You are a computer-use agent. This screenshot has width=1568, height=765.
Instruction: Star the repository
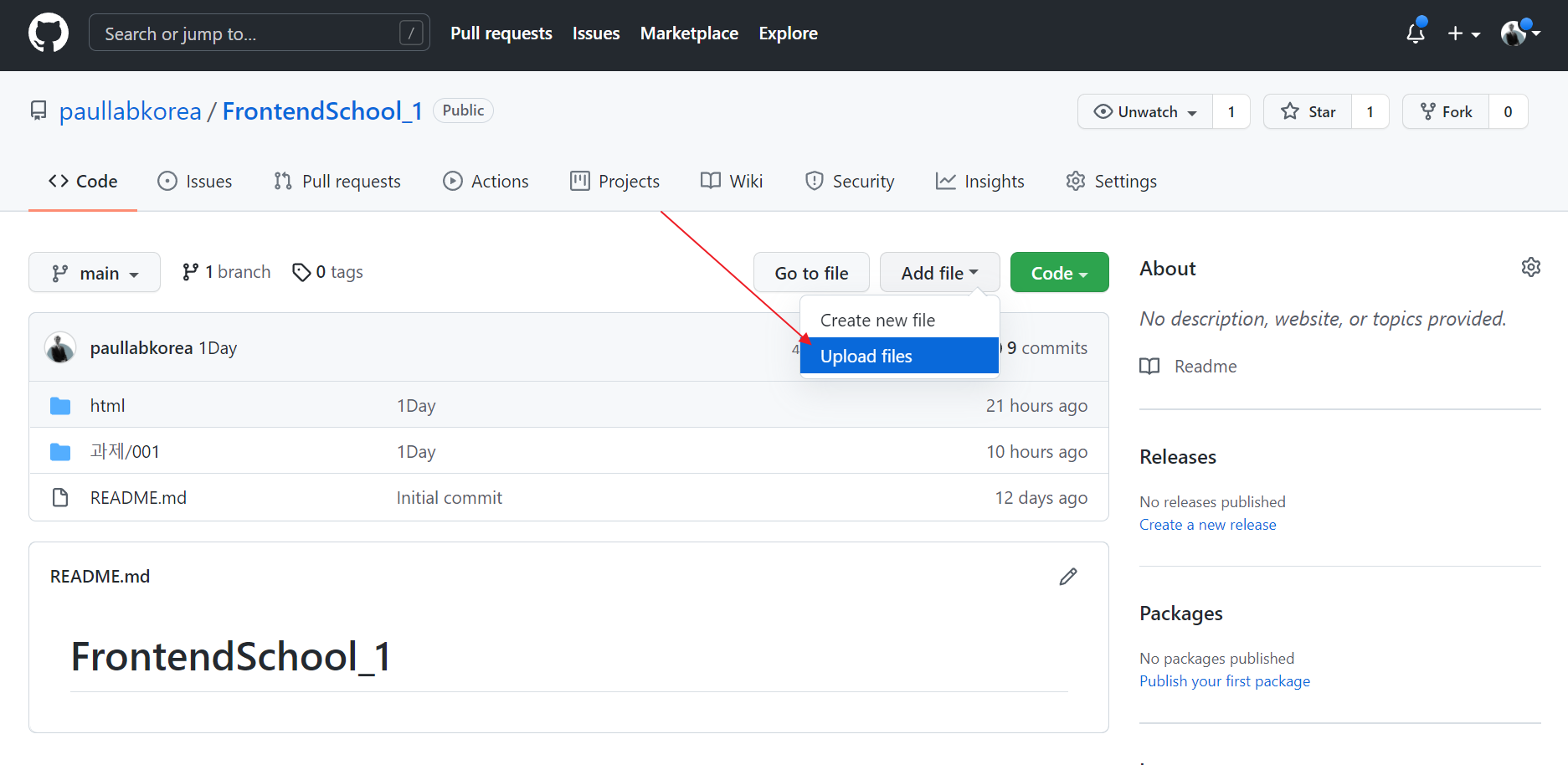(1308, 112)
